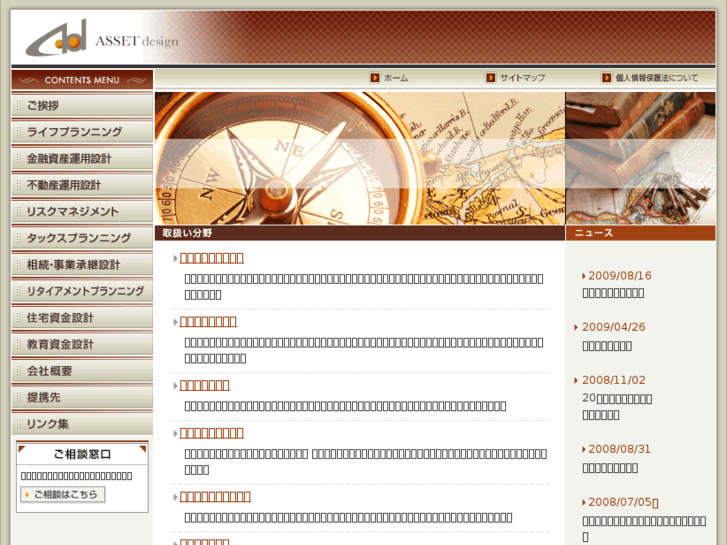Image resolution: width=727 pixels, height=545 pixels.
Task: View 提携先 menu item
Action: point(82,398)
